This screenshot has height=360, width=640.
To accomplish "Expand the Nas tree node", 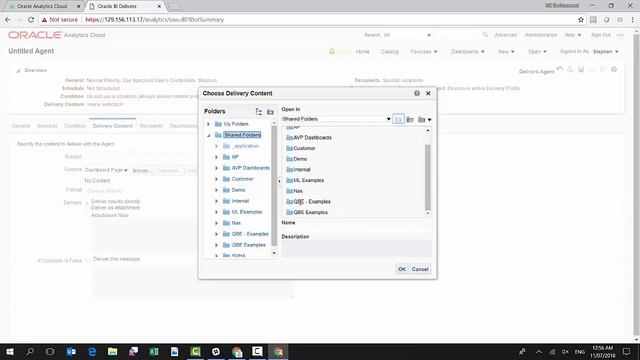I will [x=216, y=223].
